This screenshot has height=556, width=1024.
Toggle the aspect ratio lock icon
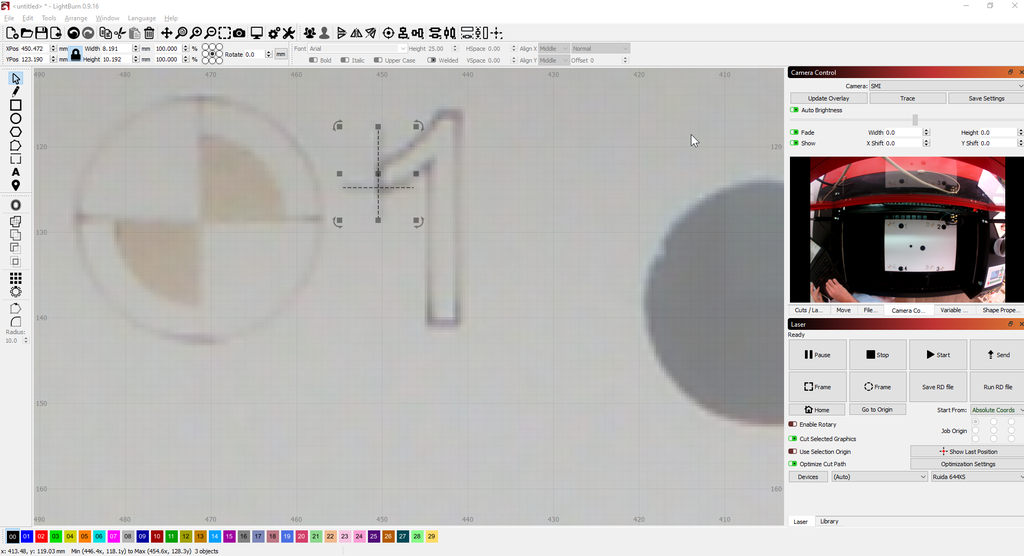point(75,54)
